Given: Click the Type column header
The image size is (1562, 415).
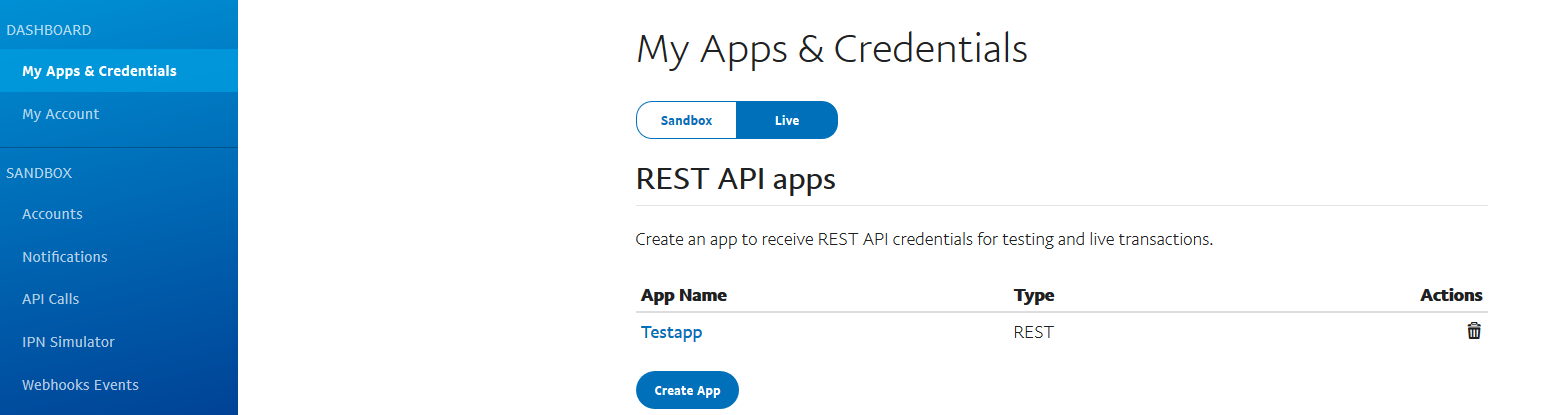Looking at the screenshot, I should (x=1034, y=295).
